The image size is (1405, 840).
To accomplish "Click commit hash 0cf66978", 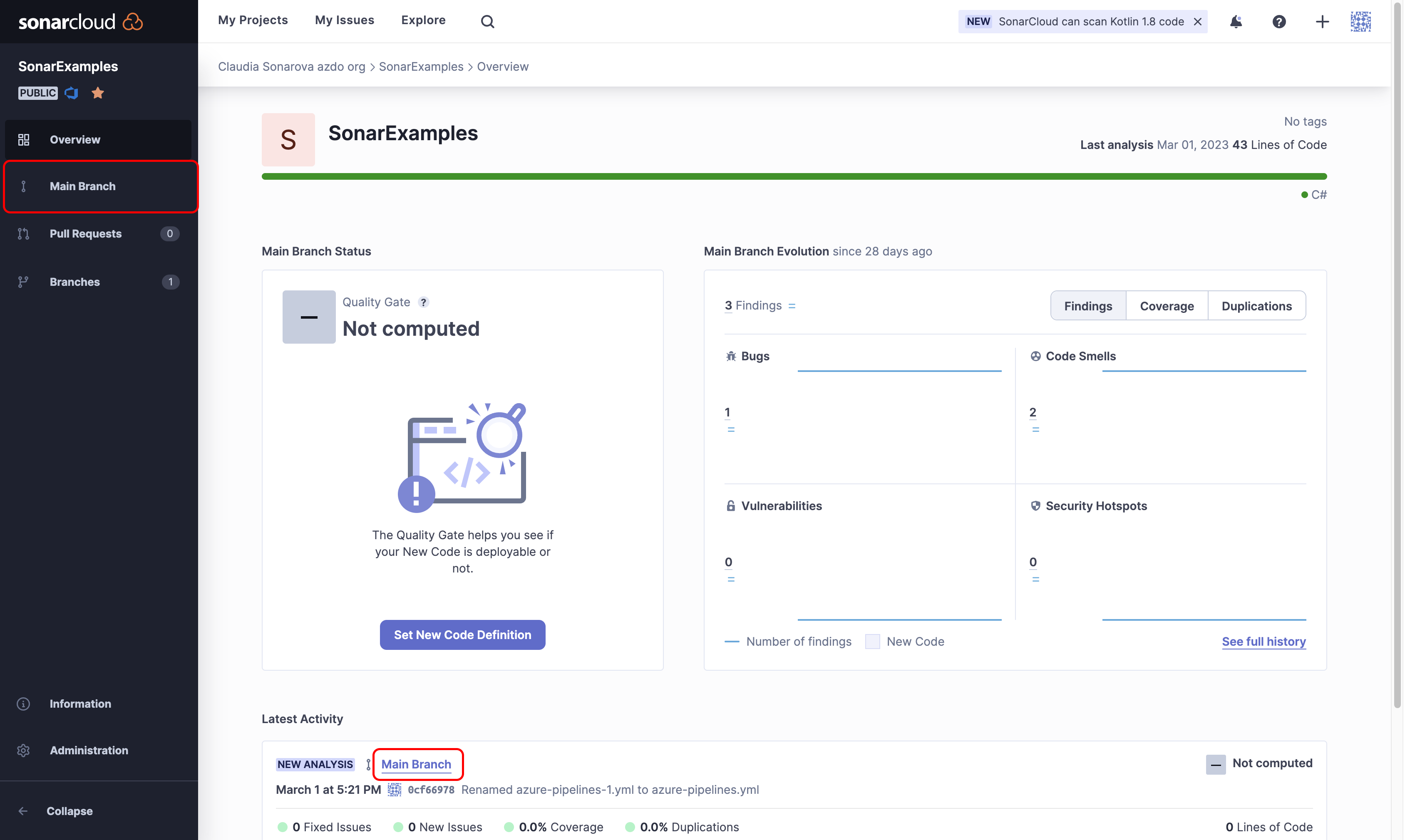I will (431, 790).
